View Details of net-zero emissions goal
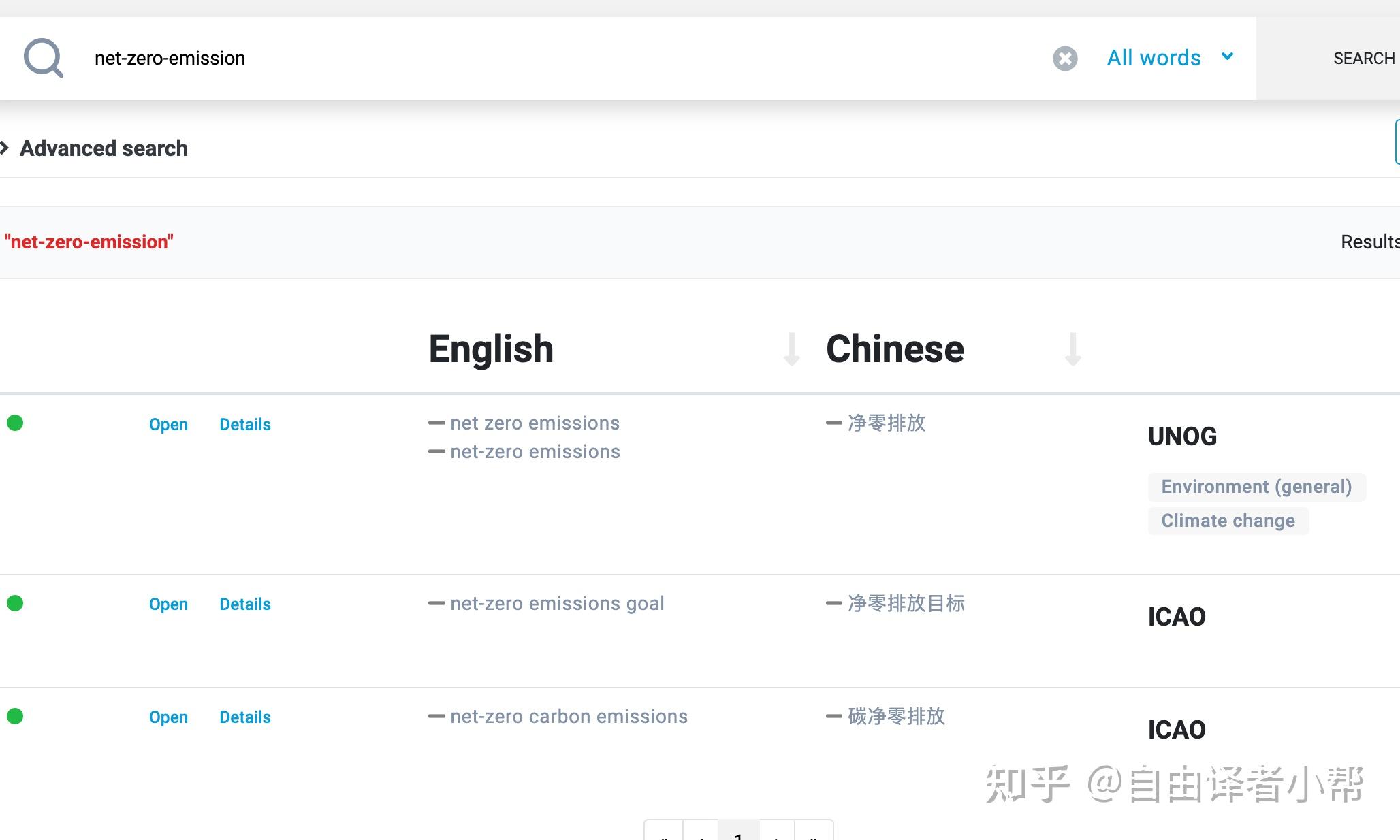Screen dimensions: 1400x840 [x=244, y=604]
